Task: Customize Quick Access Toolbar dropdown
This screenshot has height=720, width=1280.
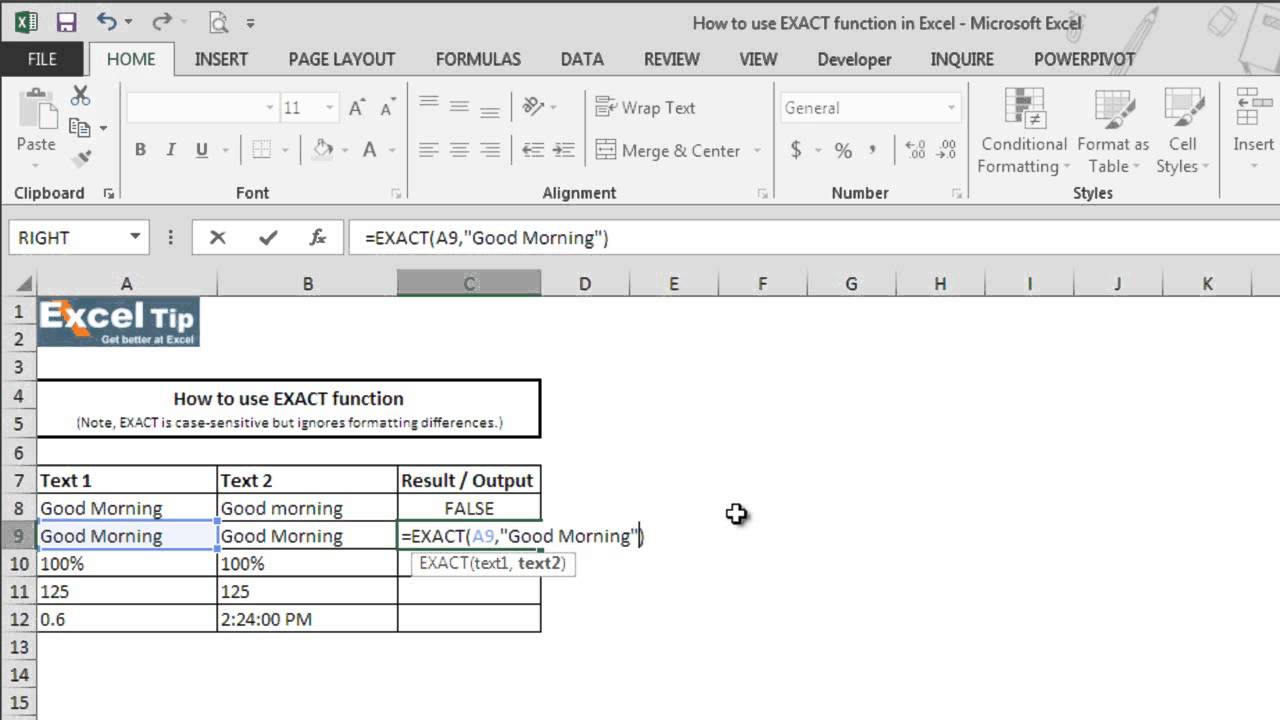Action: pos(250,22)
